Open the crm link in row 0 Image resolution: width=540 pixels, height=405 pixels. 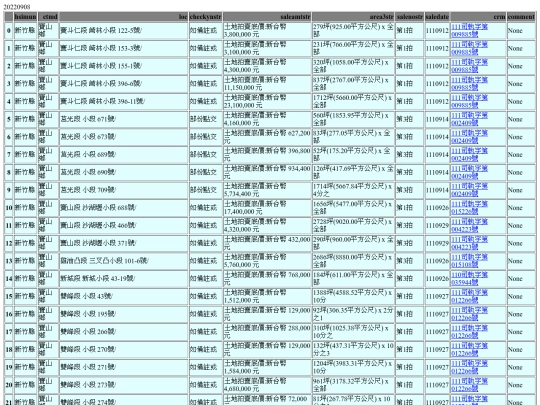469,31
